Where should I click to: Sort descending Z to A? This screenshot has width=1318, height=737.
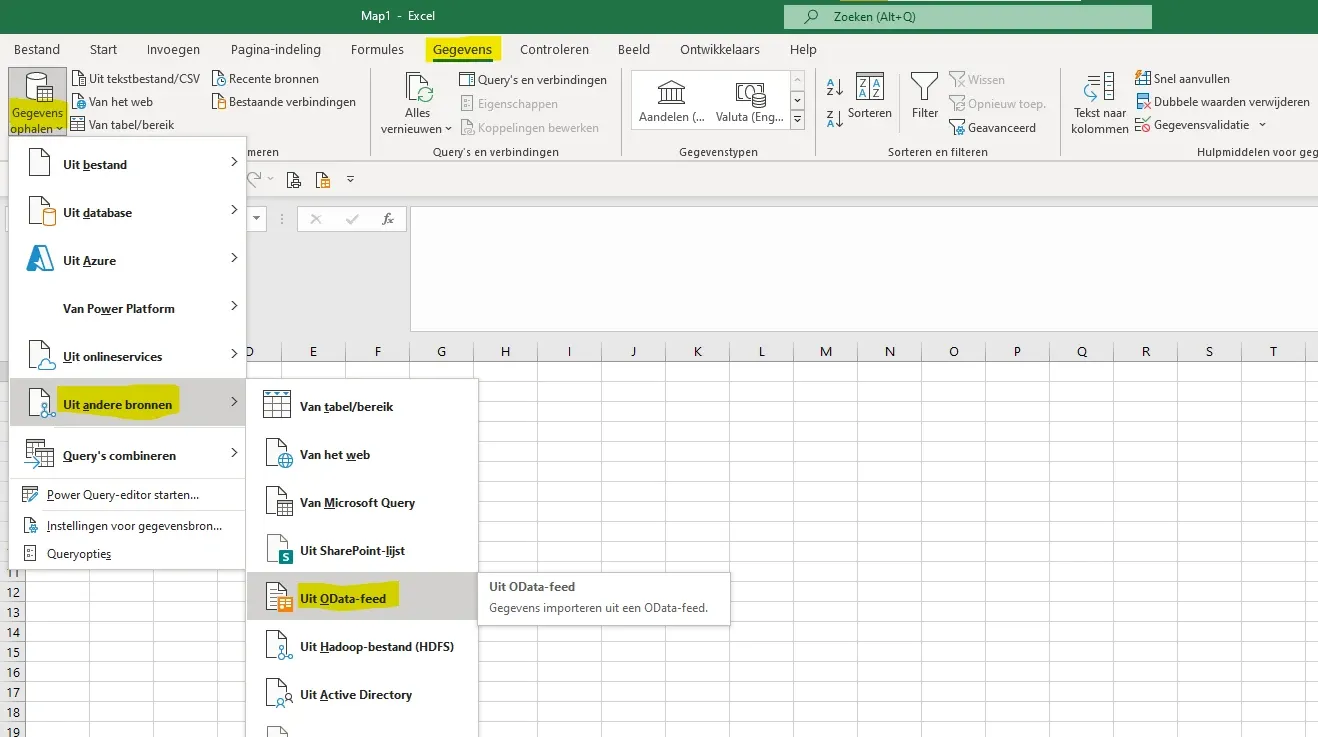[x=834, y=118]
